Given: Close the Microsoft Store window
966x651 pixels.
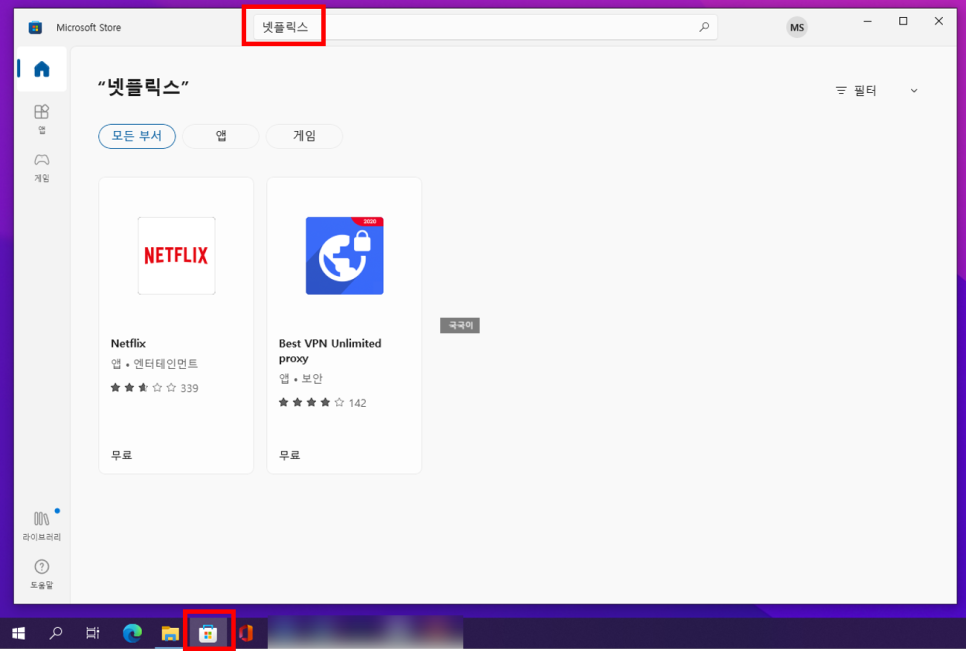Looking at the screenshot, I should point(938,22).
